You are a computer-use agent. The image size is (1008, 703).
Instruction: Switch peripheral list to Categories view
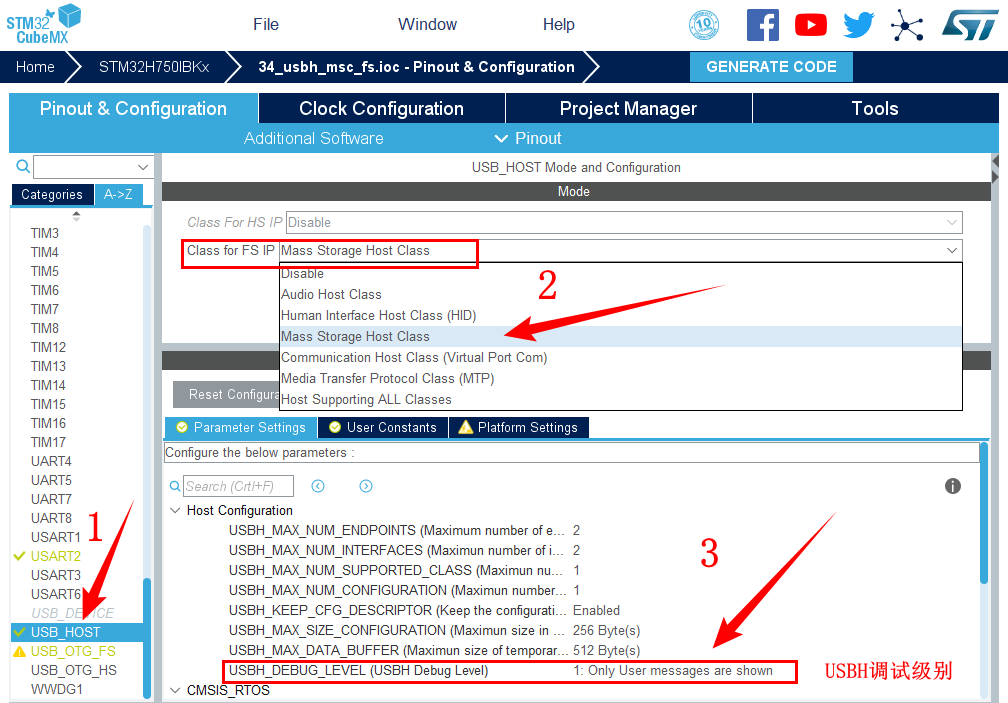coord(52,195)
